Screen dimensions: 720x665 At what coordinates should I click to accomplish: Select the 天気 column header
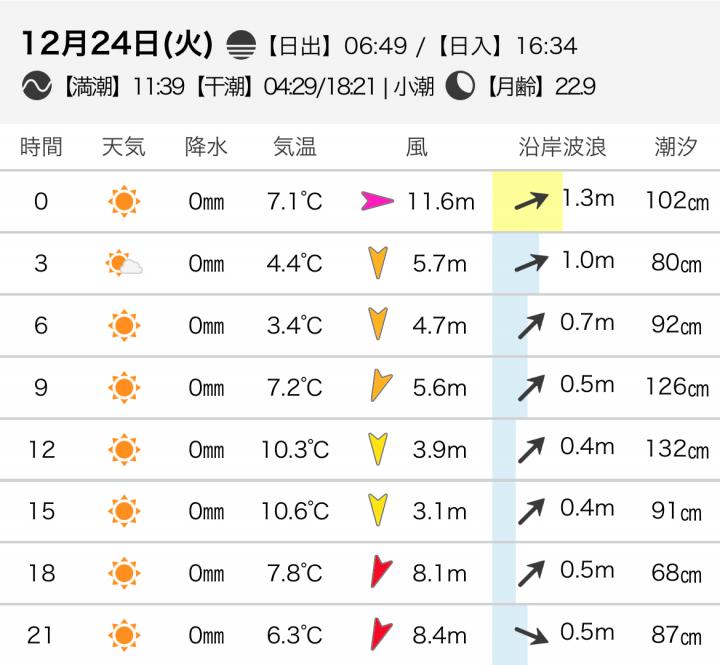(124, 147)
